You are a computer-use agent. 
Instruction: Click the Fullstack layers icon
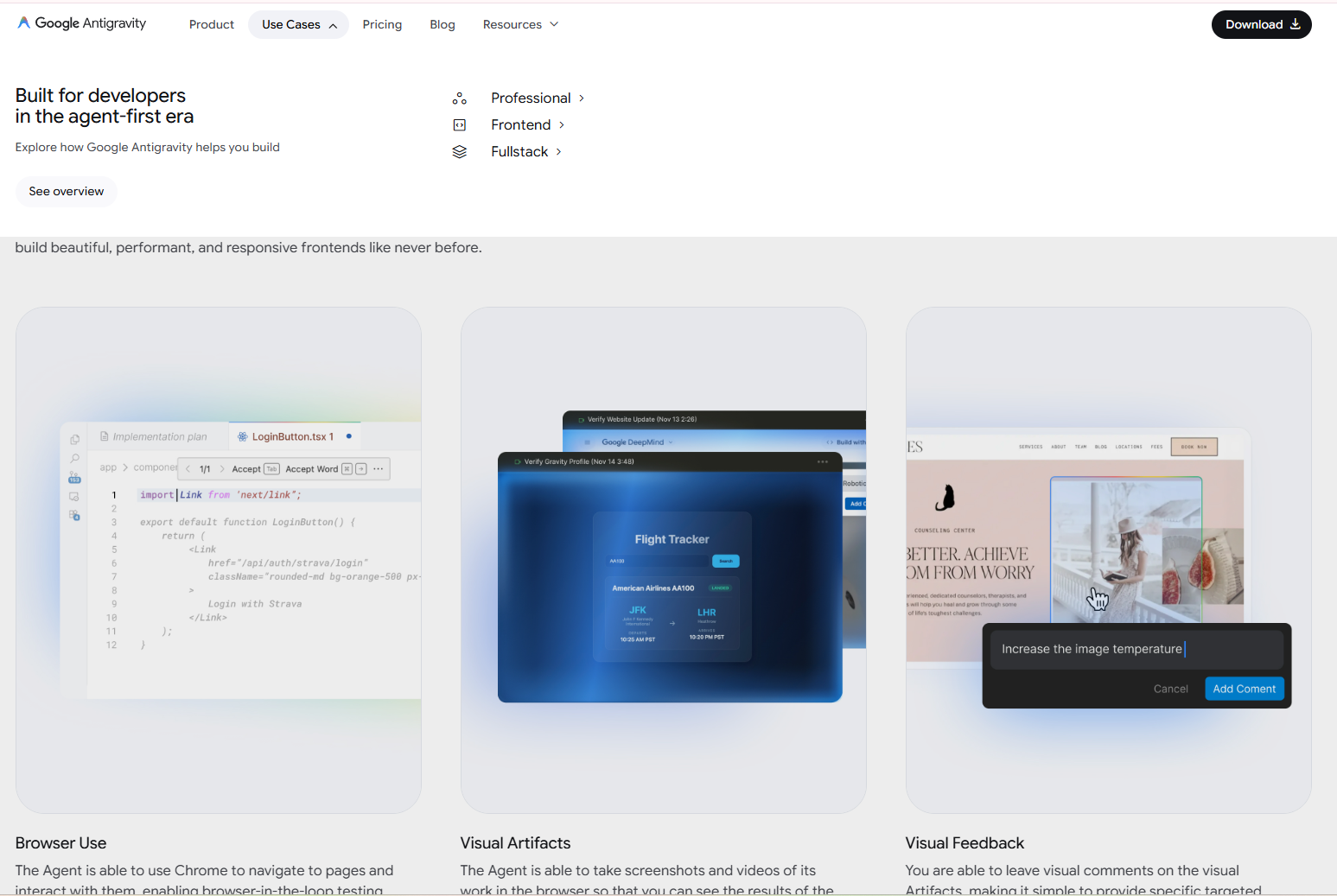click(460, 152)
